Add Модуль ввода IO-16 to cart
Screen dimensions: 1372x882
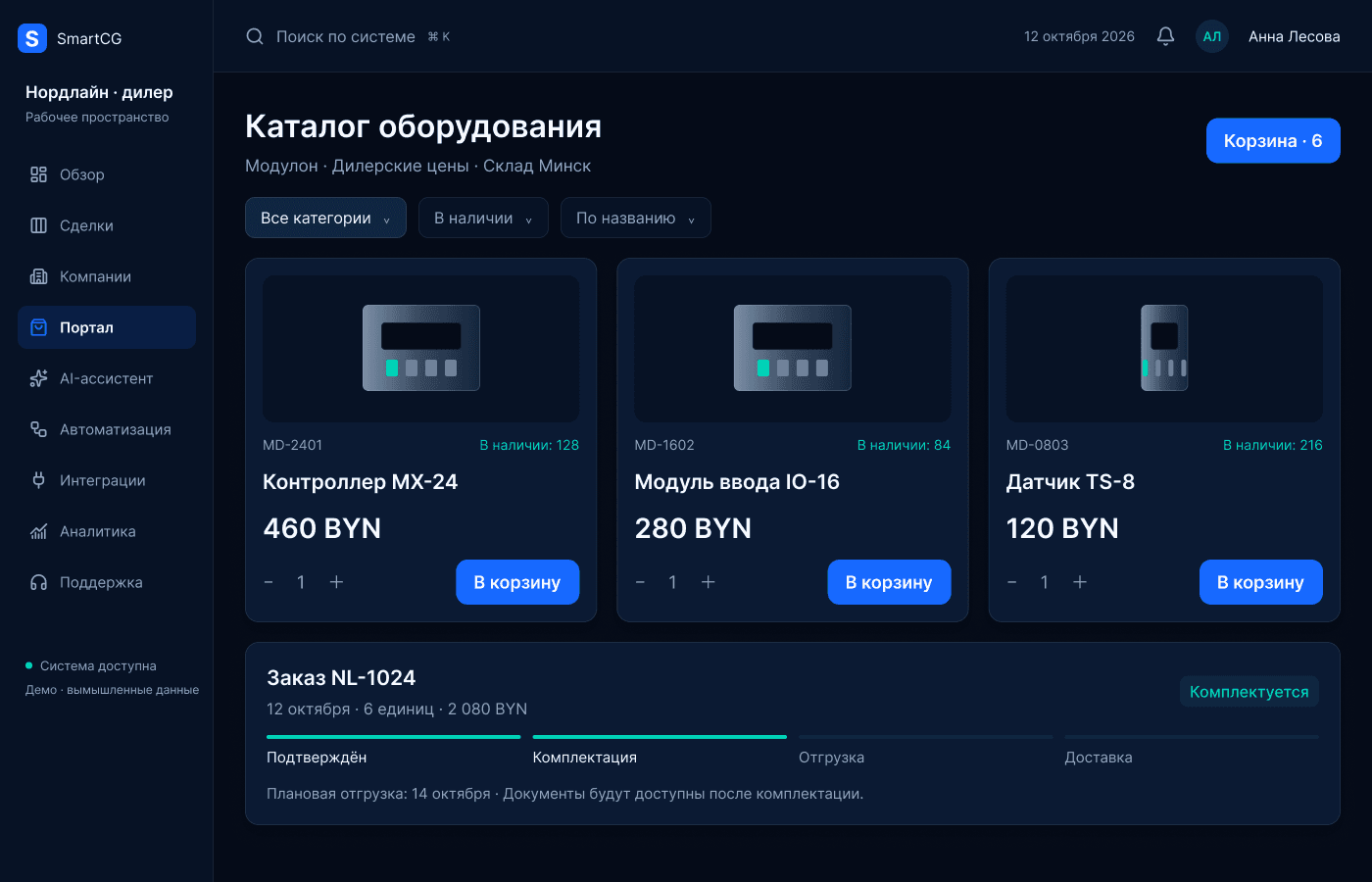[x=889, y=582]
